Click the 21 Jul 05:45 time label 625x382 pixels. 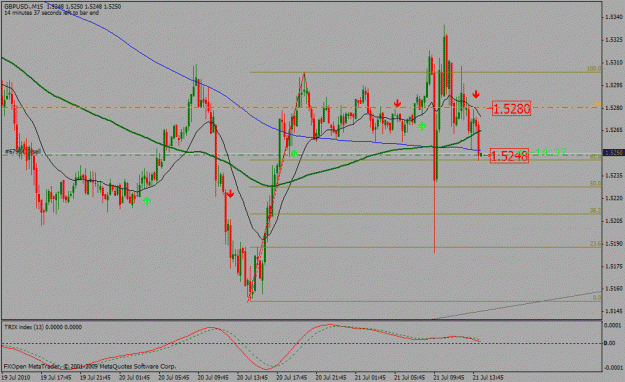point(410,377)
